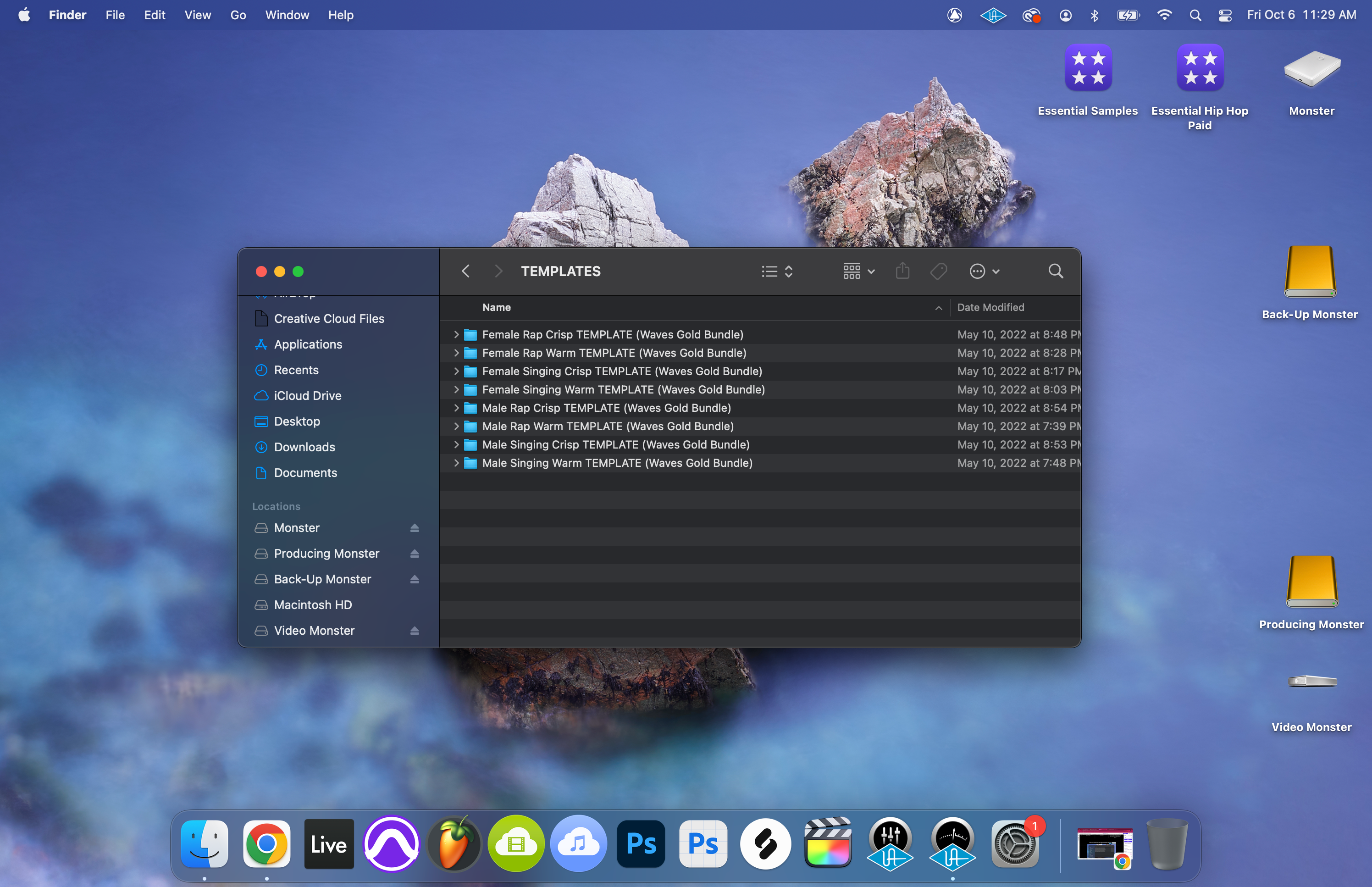Open the group-by grid dropdown
Screen dimensions: 1372x887
pos(858,272)
